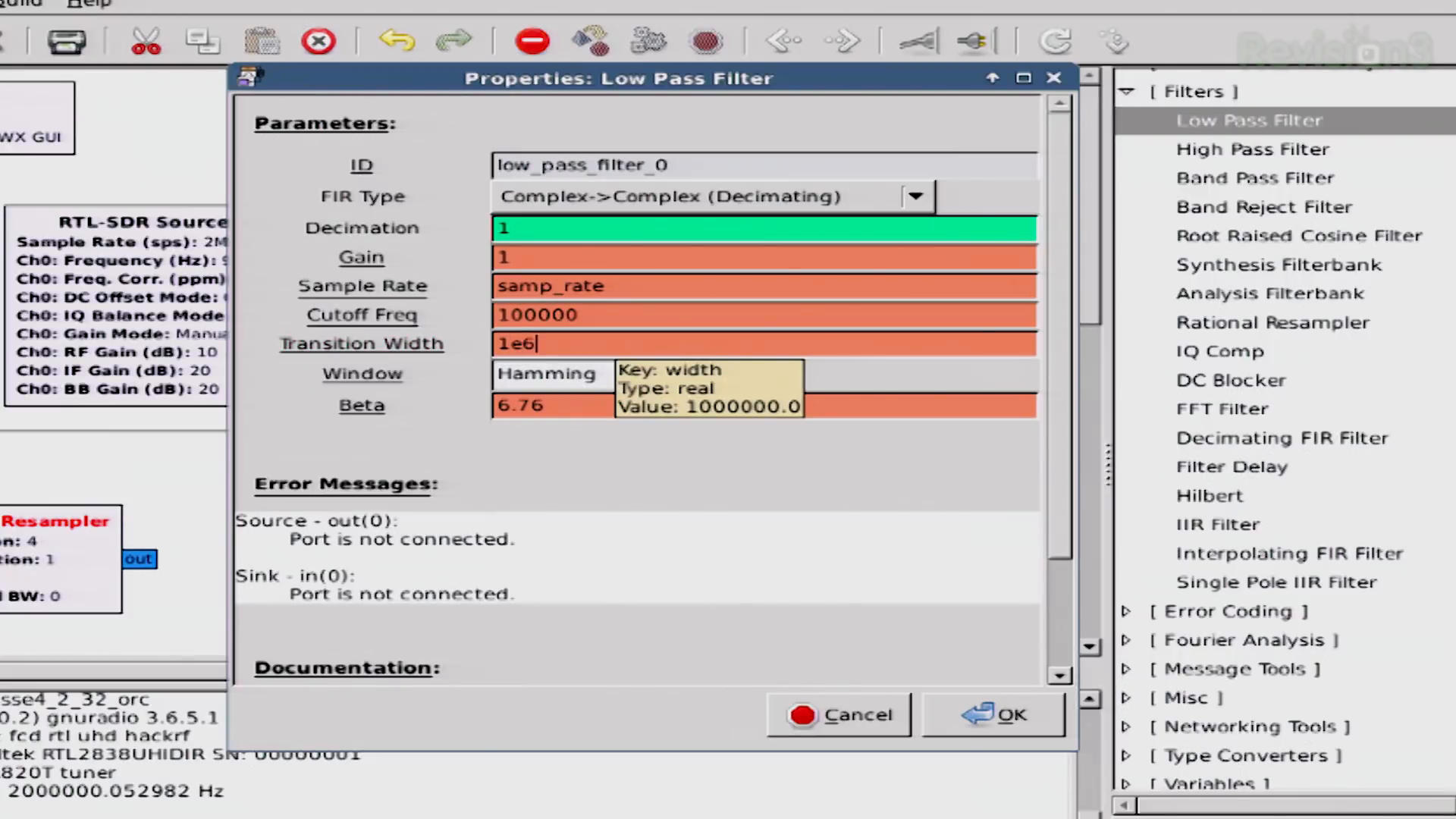Select Analysis Filterbank block
Viewport: 1456px width, 819px height.
tap(1270, 293)
